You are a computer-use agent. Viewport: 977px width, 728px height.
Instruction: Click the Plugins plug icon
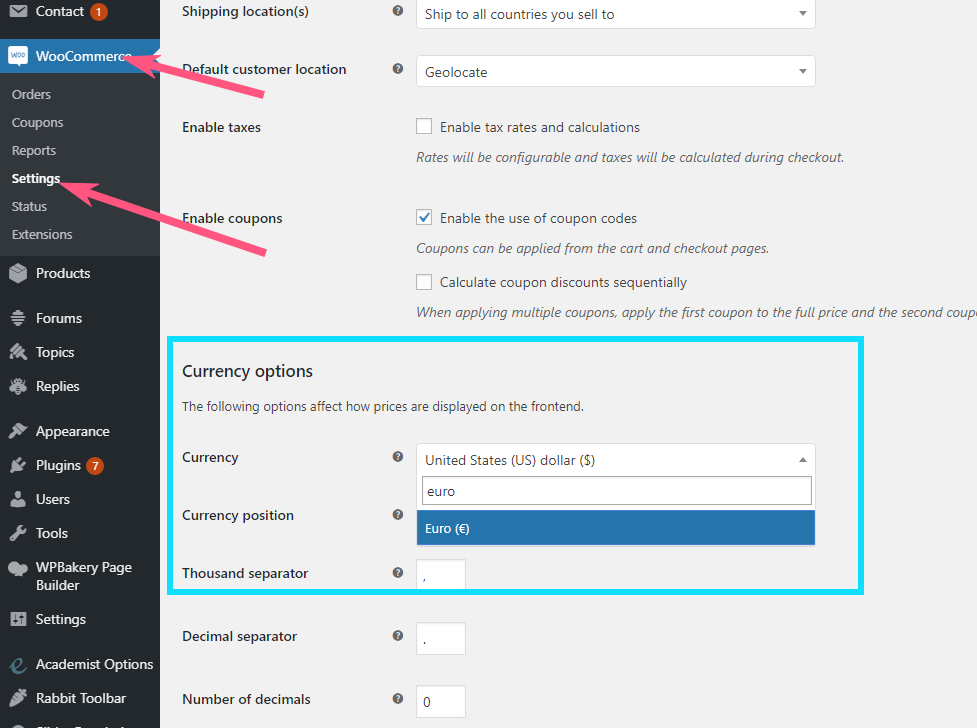click(x=18, y=465)
